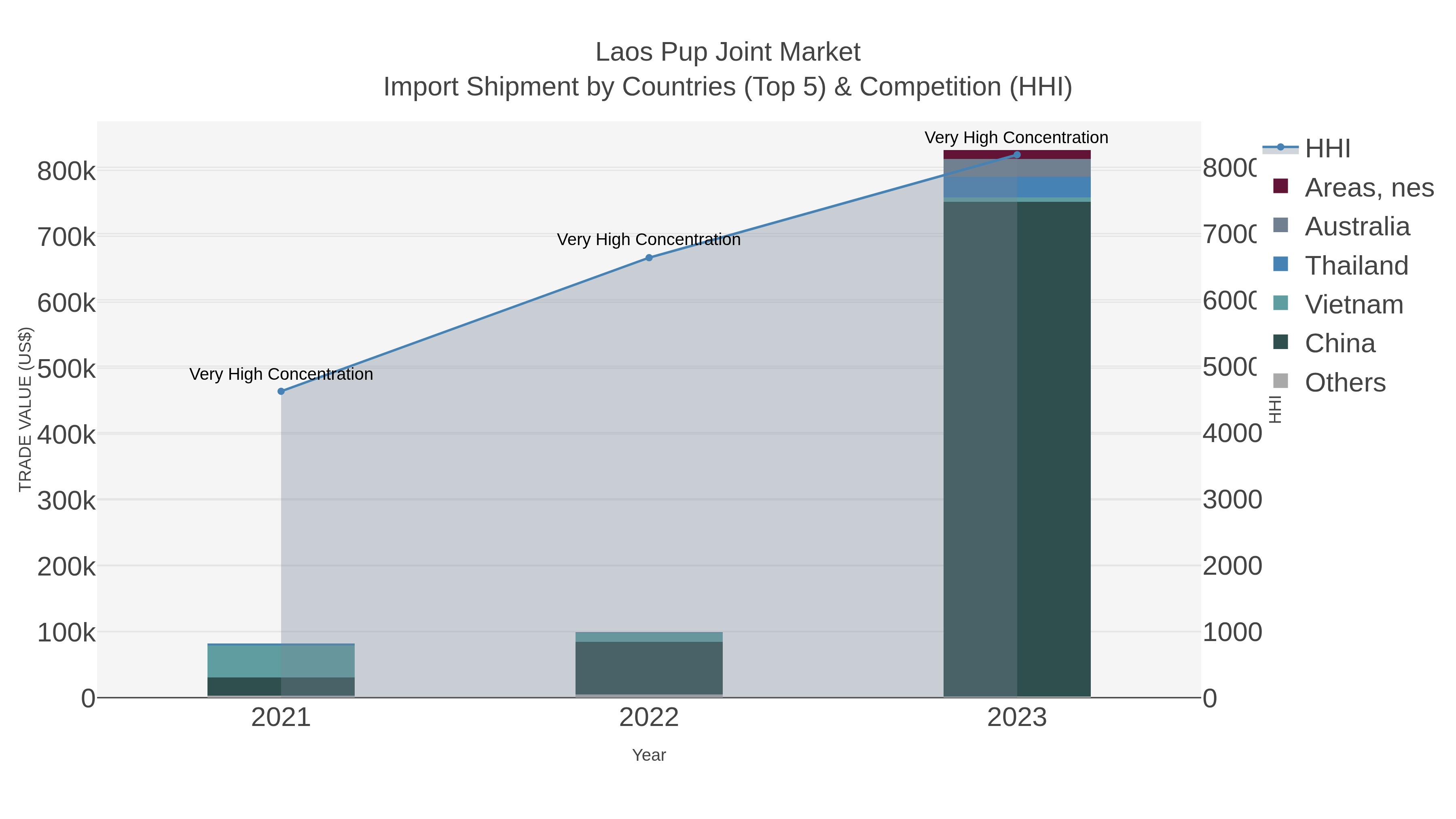1456x819 pixels.
Task: Click the 2022 HHI data point marker
Action: (x=649, y=258)
